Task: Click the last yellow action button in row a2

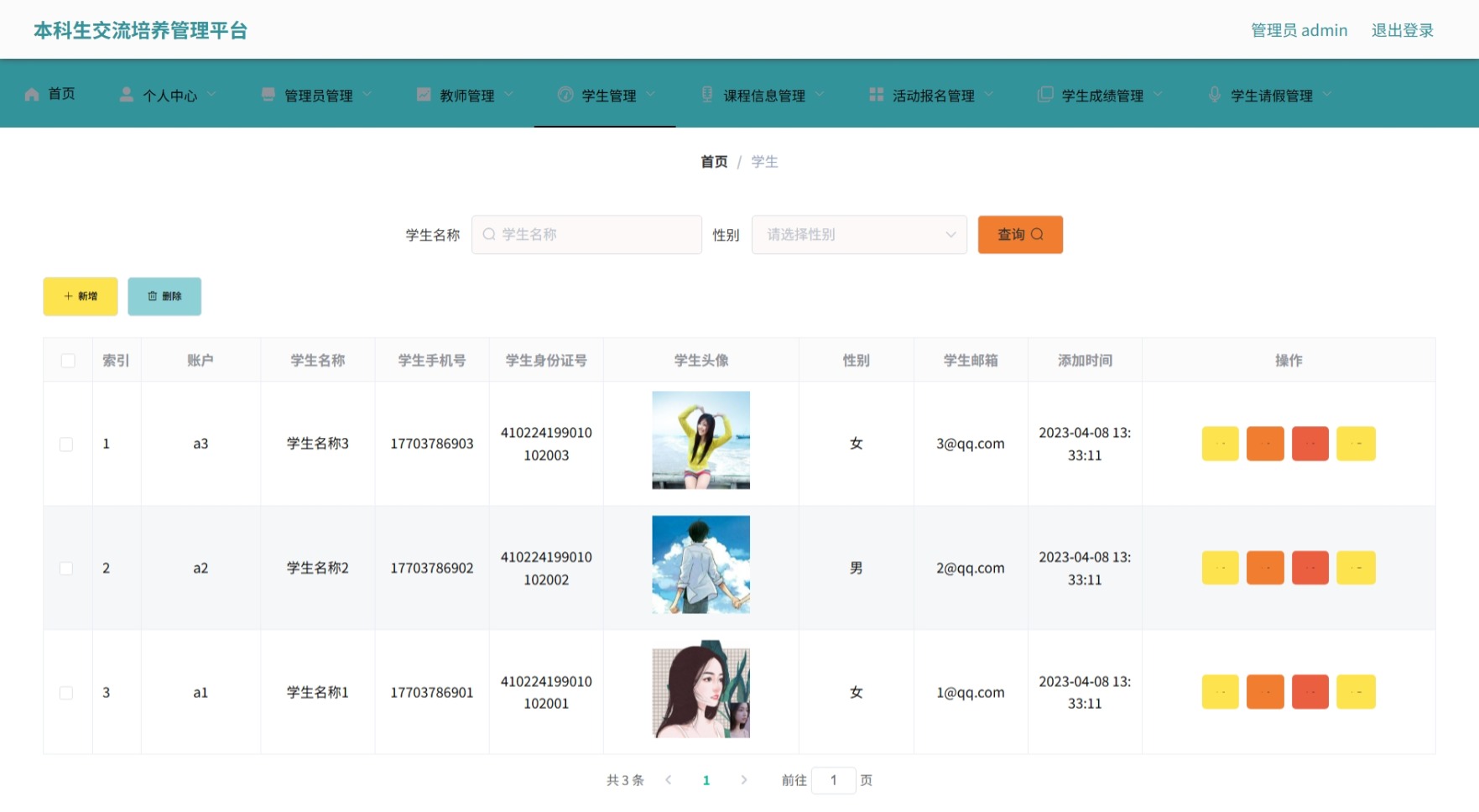Action: click(1356, 568)
